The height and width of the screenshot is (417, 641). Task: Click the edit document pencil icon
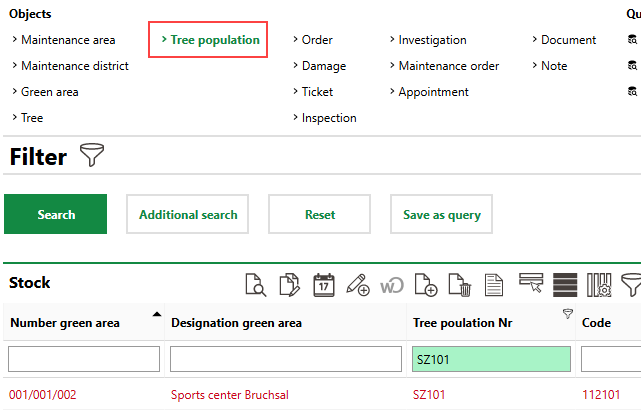click(290, 285)
